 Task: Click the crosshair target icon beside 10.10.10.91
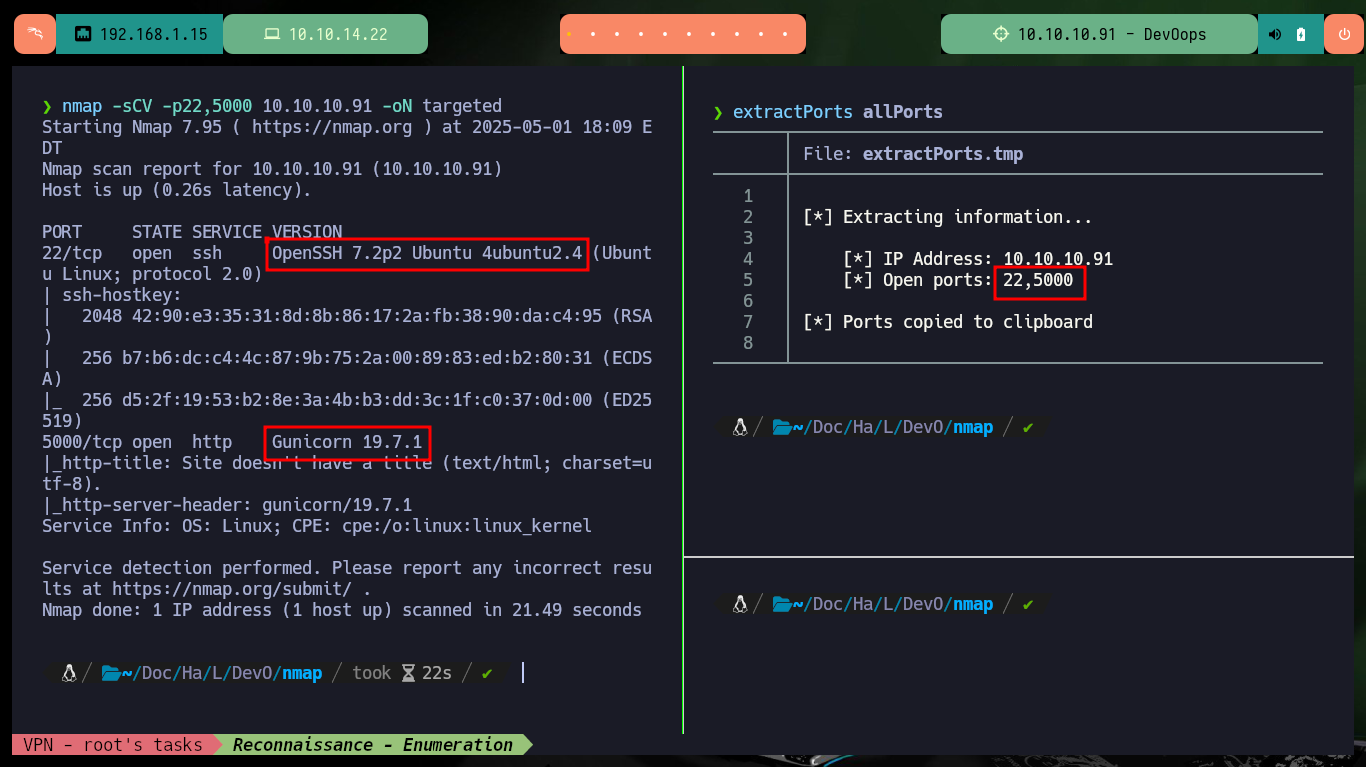(x=1000, y=34)
